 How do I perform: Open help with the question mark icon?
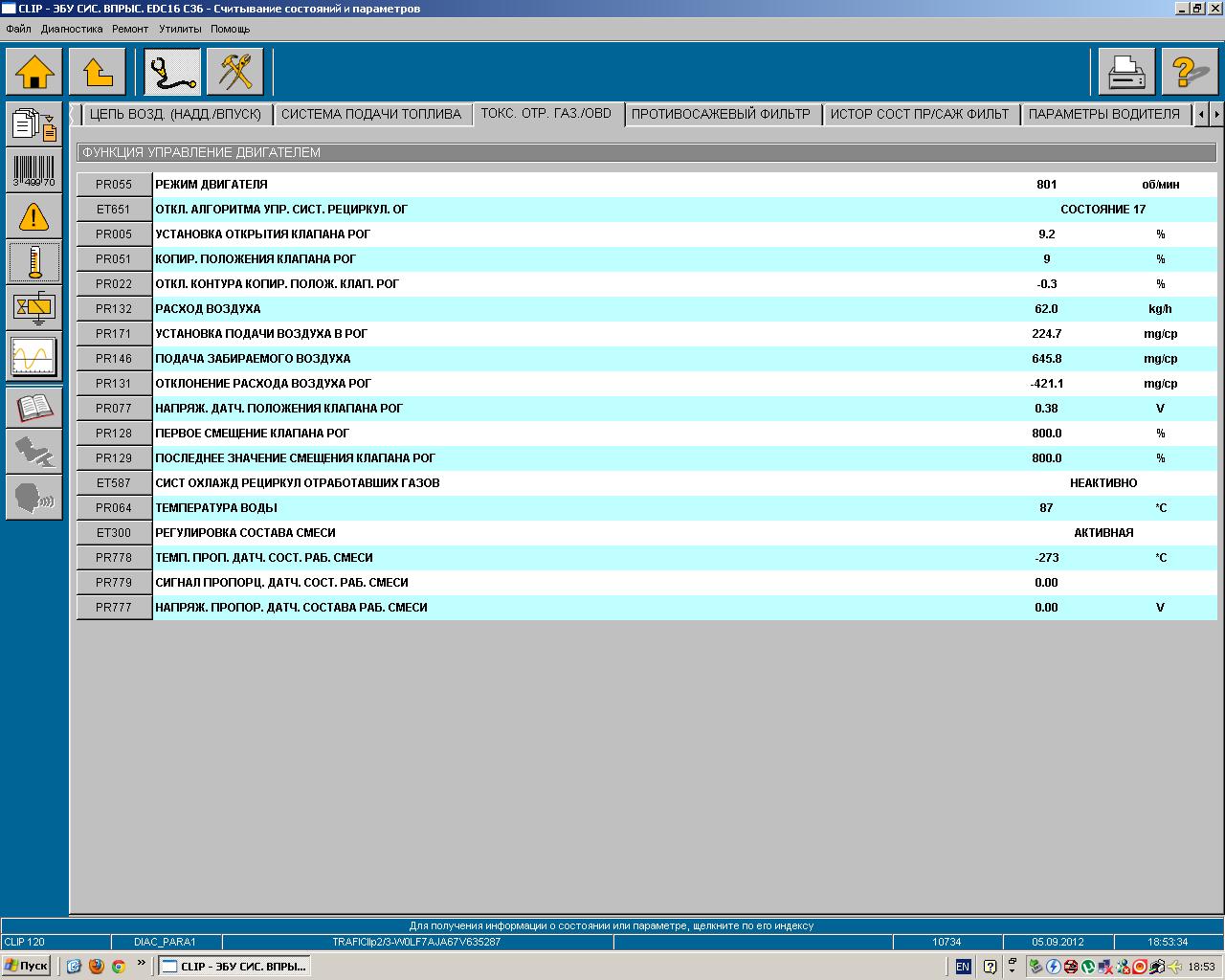[x=1188, y=73]
